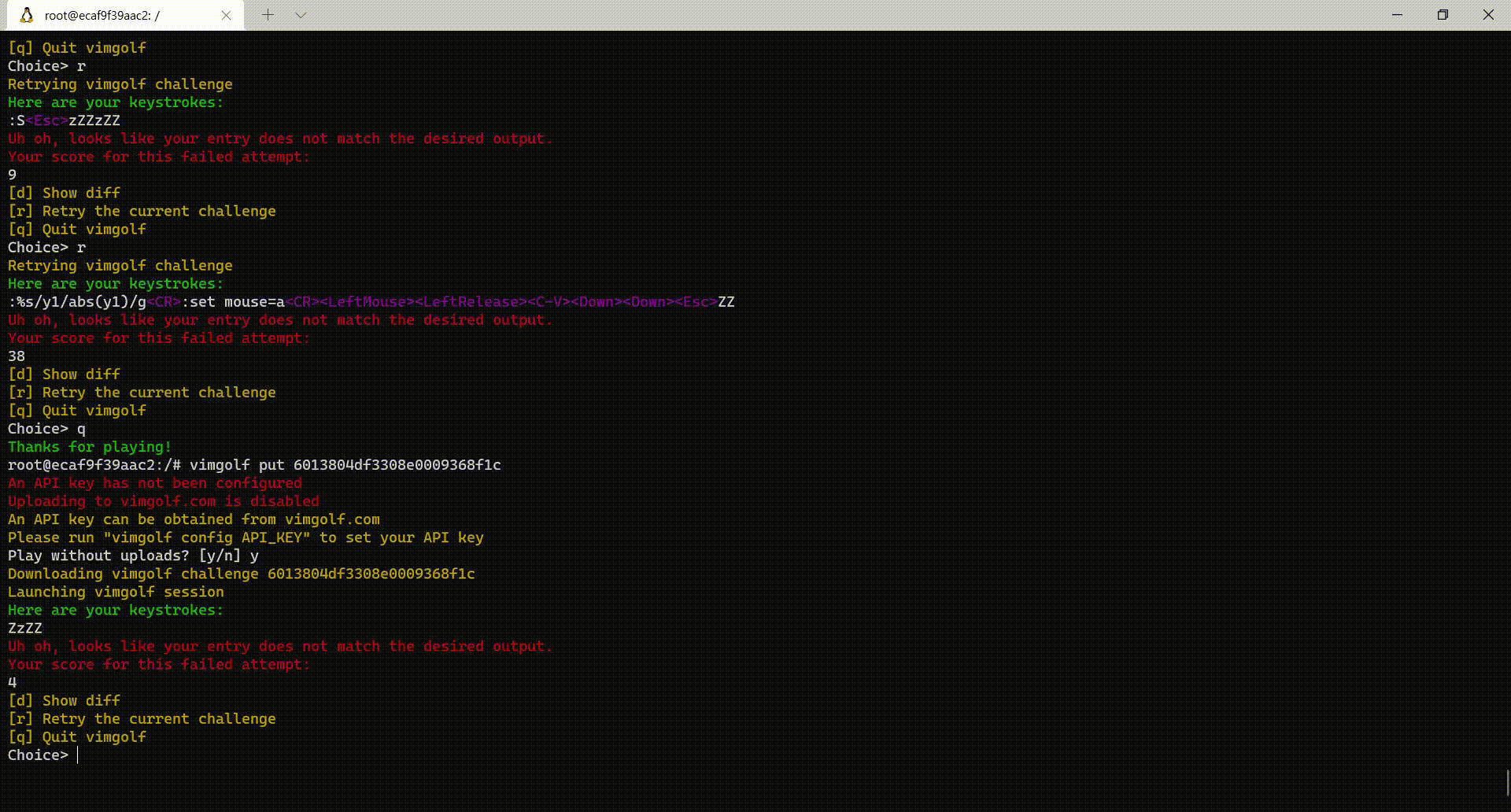Click the Choice> prompt at the bottom

[x=38, y=755]
